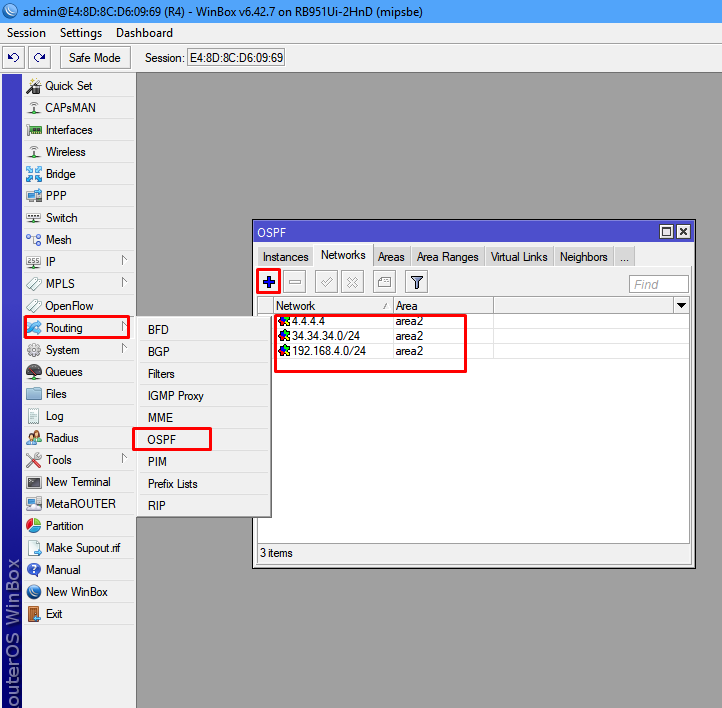Click the Queues gauge icon
The height and width of the screenshot is (708, 722).
34,372
